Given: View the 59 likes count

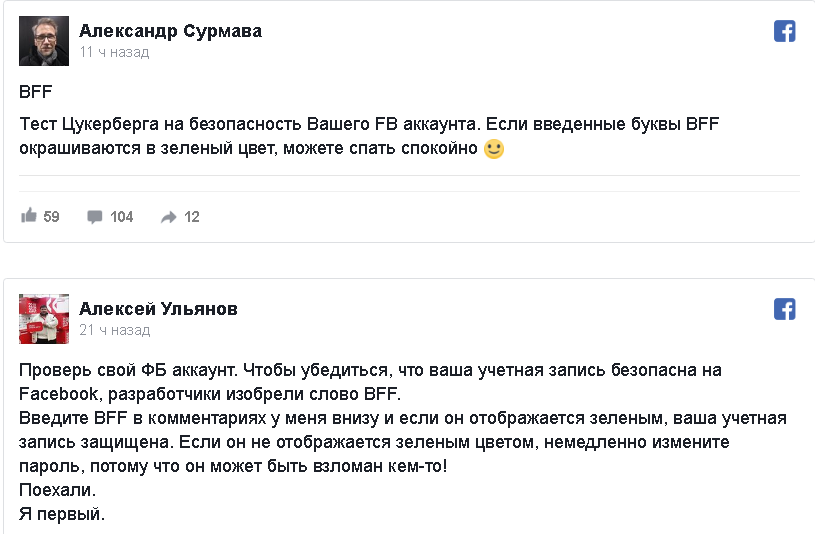Looking at the screenshot, I should pos(51,217).
